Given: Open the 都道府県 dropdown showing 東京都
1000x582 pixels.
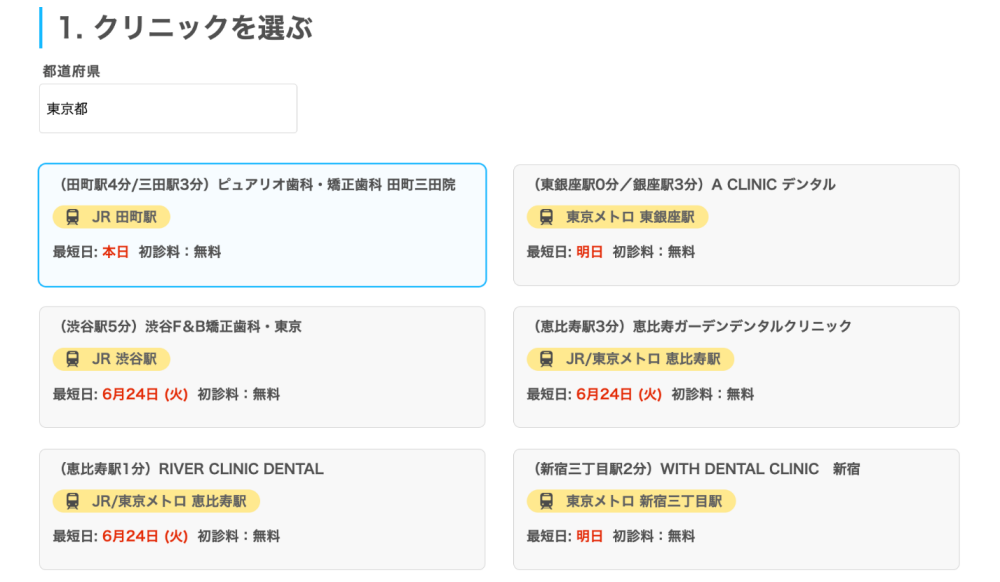Looking at the screenshot, I should pos(168,108).
